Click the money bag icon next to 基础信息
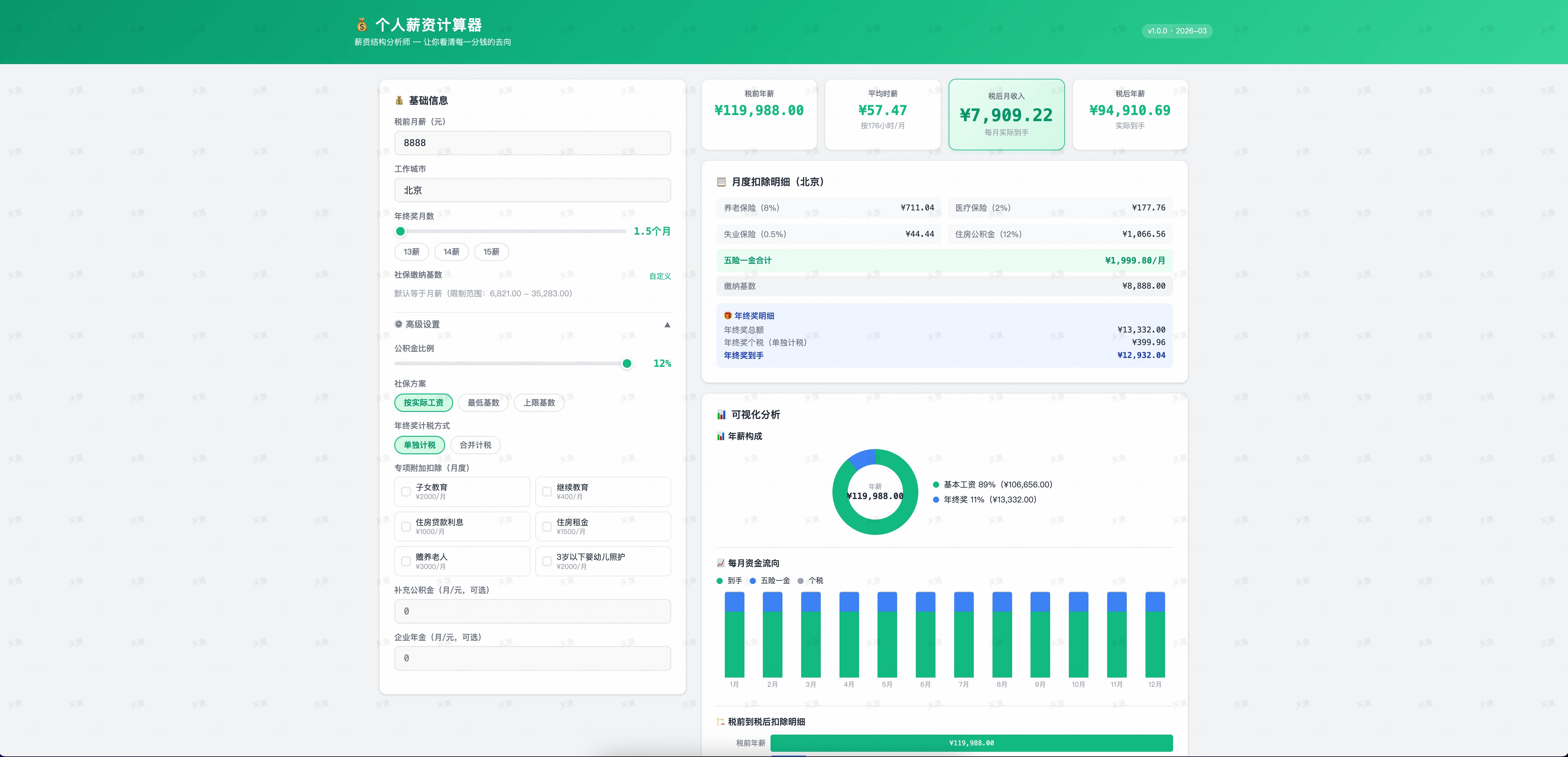Screen dimensions: 1568x757 399,101
